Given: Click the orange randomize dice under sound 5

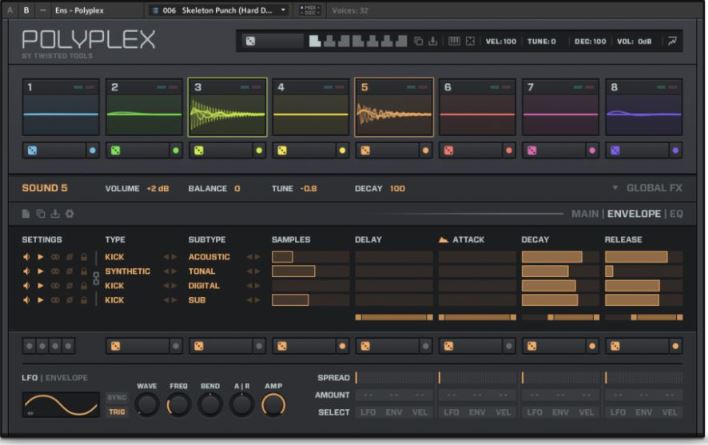Looking at the screenshot, I should (365, 151).
